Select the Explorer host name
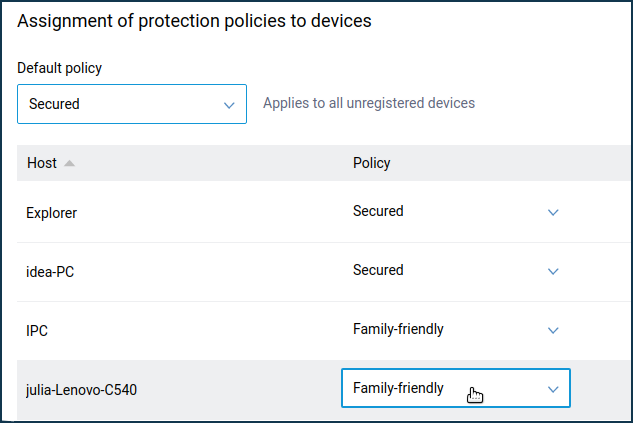The width and height of the screenshot is (633, 423). (x=51, y=213)
